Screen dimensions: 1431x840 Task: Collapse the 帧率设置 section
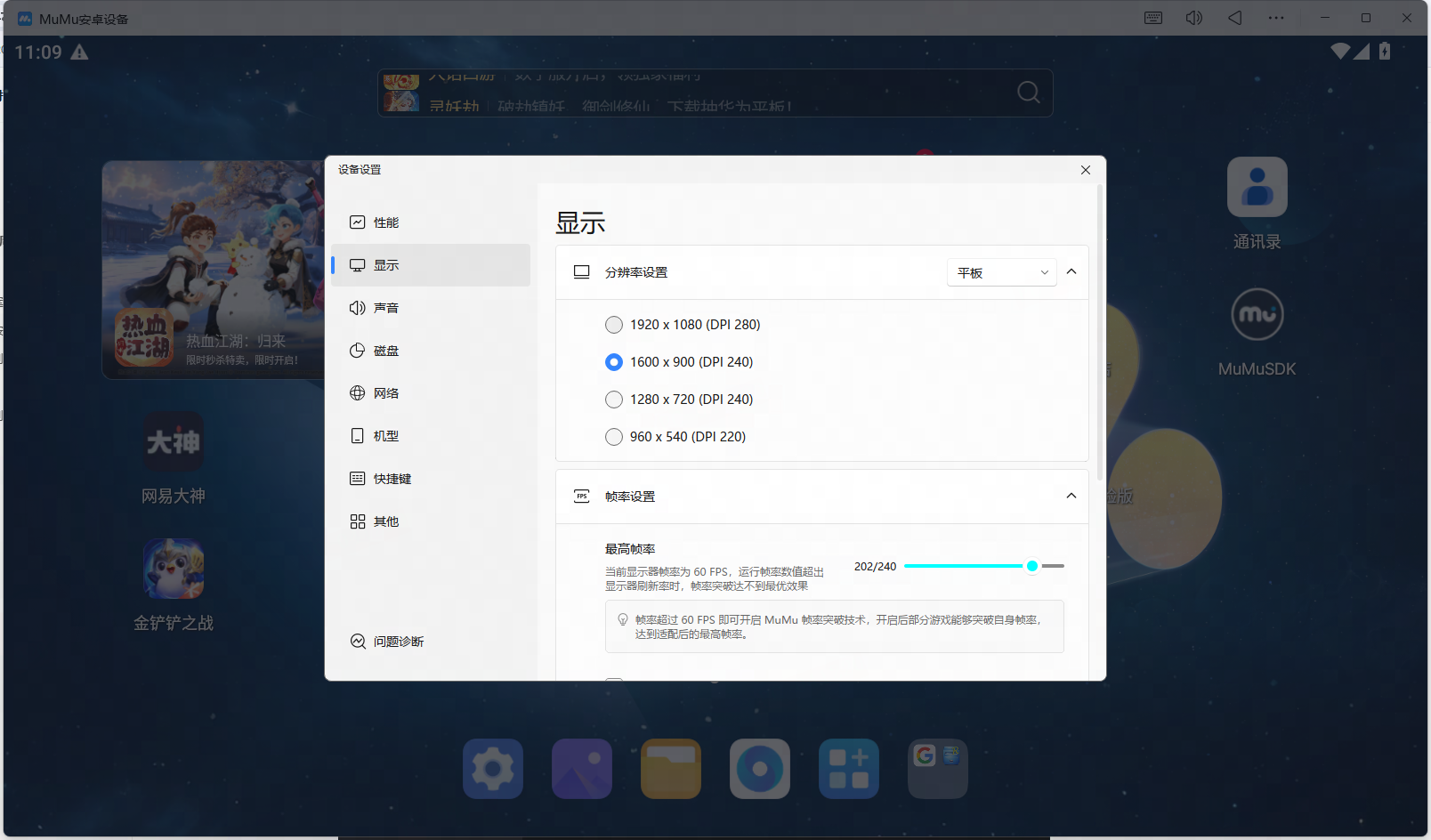pyautogui.click(x=1071, y=497)
